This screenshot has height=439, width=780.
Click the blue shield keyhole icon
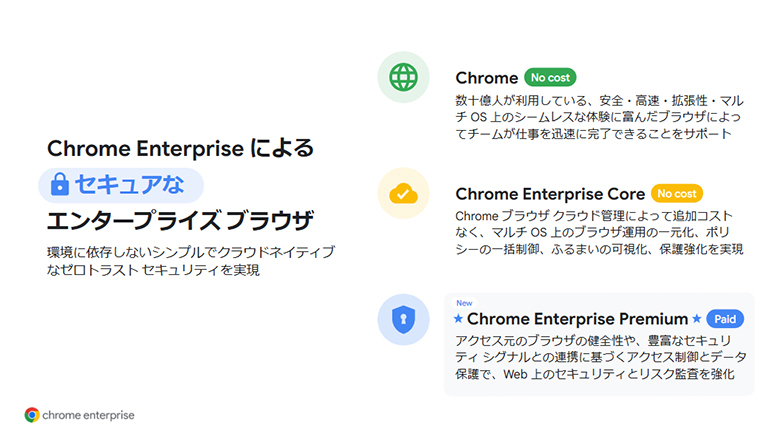[404, 319]
